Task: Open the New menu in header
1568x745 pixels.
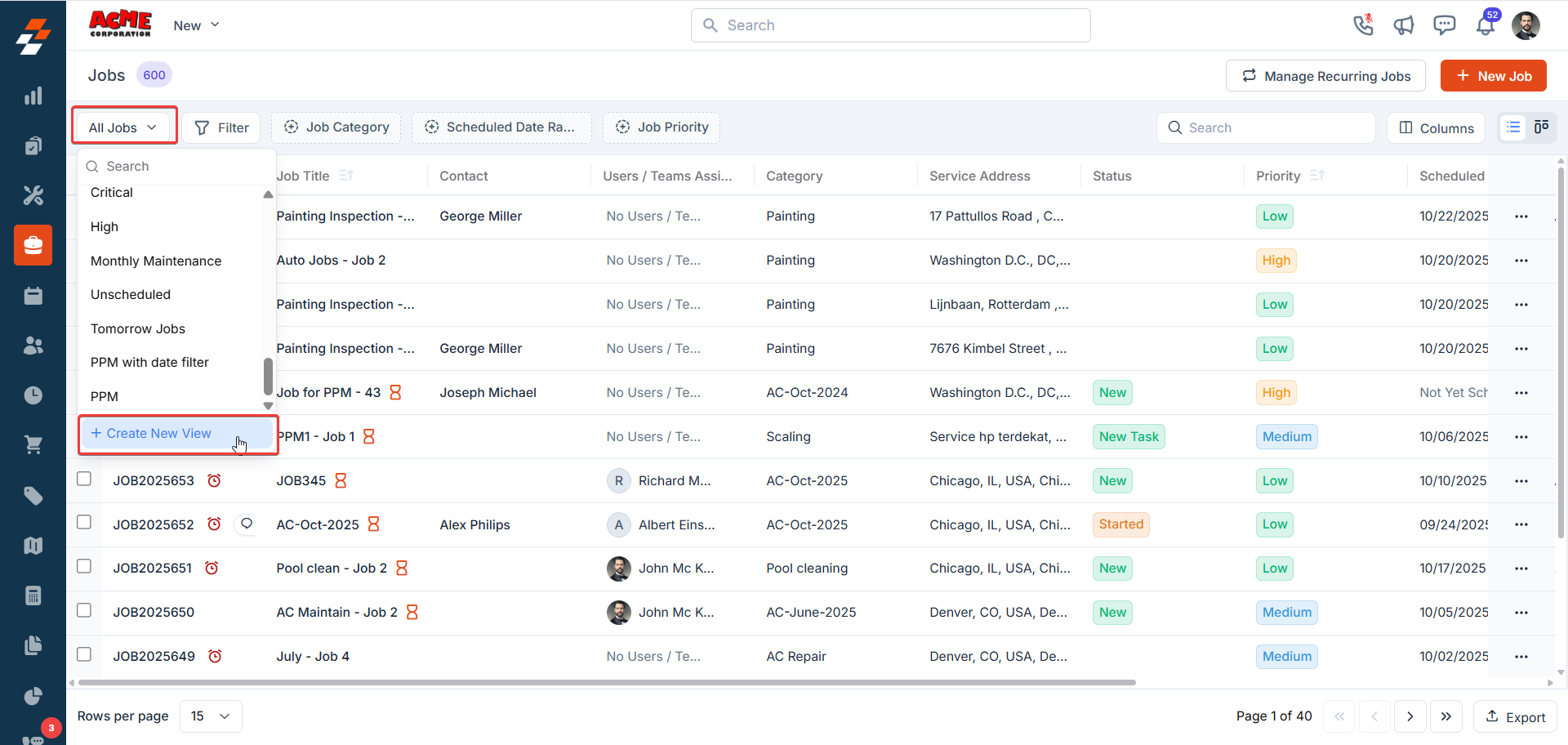Action: (194, 25)
